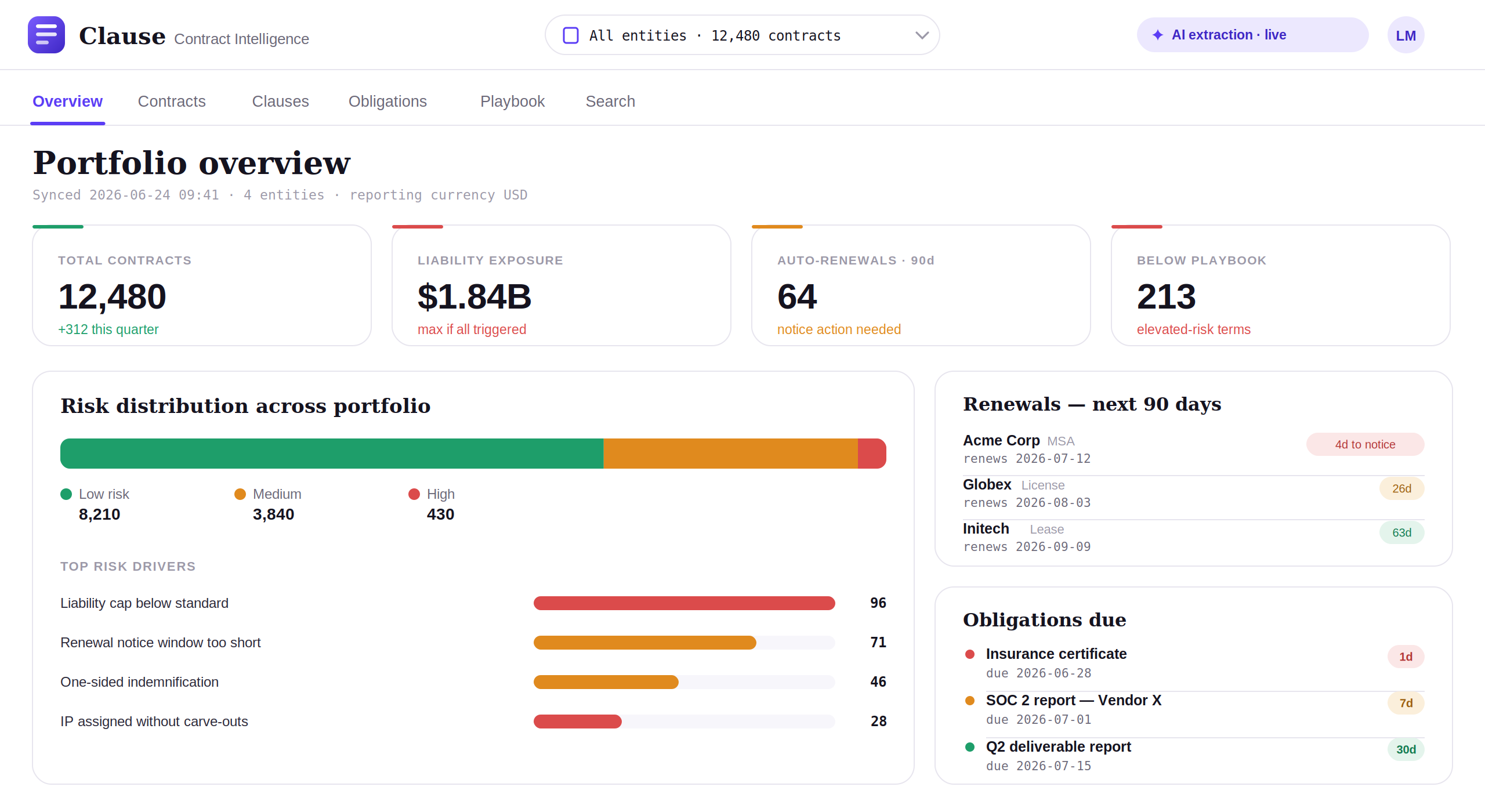Click renews 2026-07-12 date text
The image size is (1485, 812).
coord(1027,459)
